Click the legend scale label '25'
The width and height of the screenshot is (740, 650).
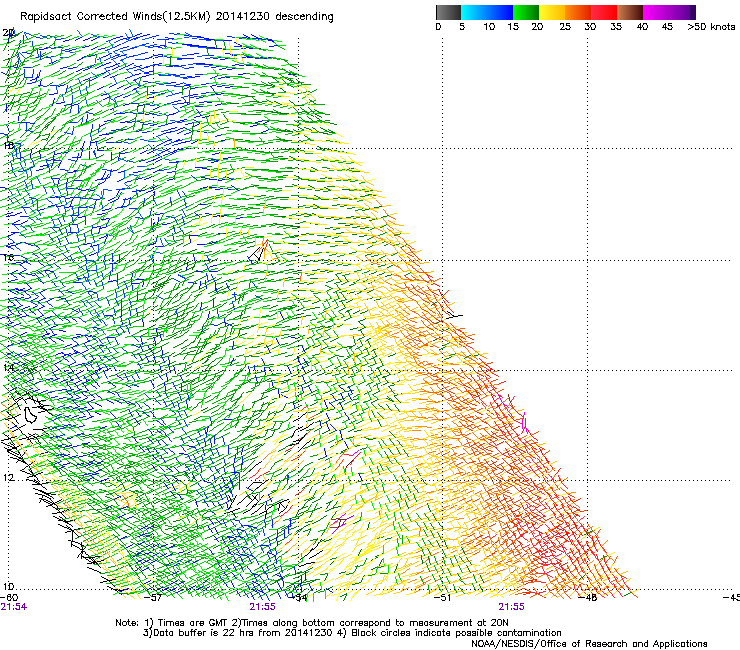tap(565, 27)
